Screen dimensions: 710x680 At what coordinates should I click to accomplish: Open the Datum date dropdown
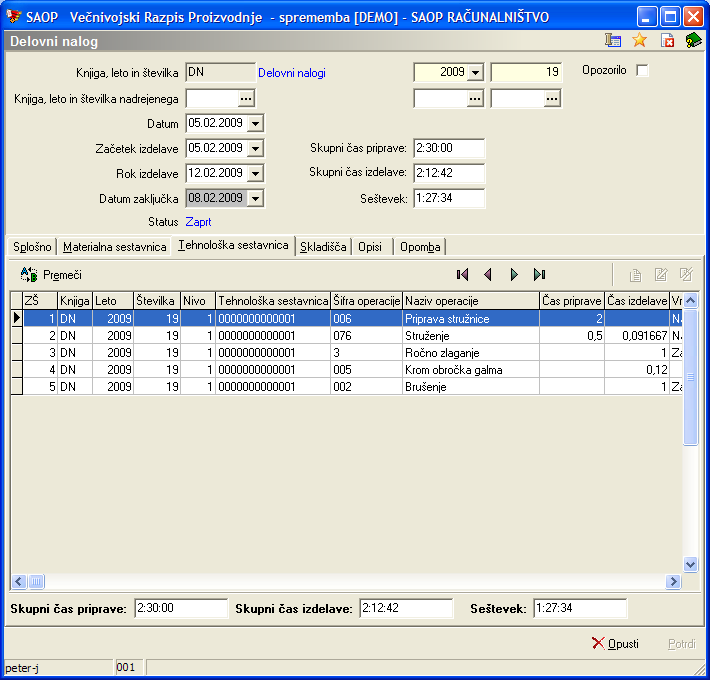tap(255, 123)
